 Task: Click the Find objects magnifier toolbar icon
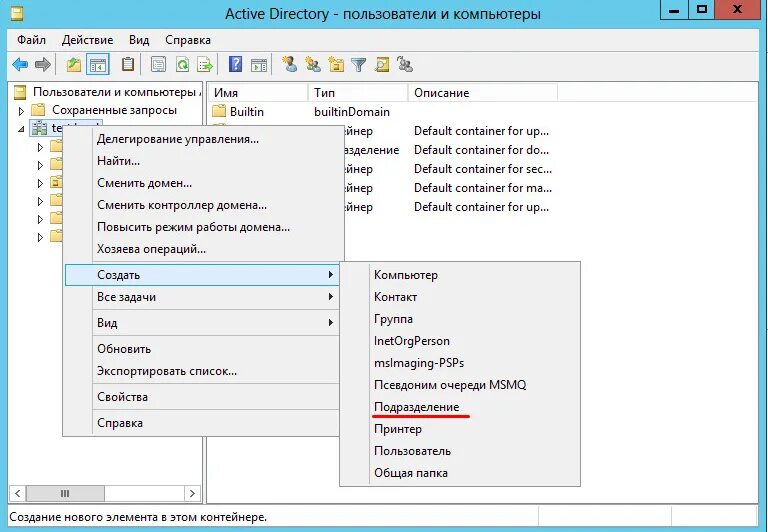[x=382, y=64]
